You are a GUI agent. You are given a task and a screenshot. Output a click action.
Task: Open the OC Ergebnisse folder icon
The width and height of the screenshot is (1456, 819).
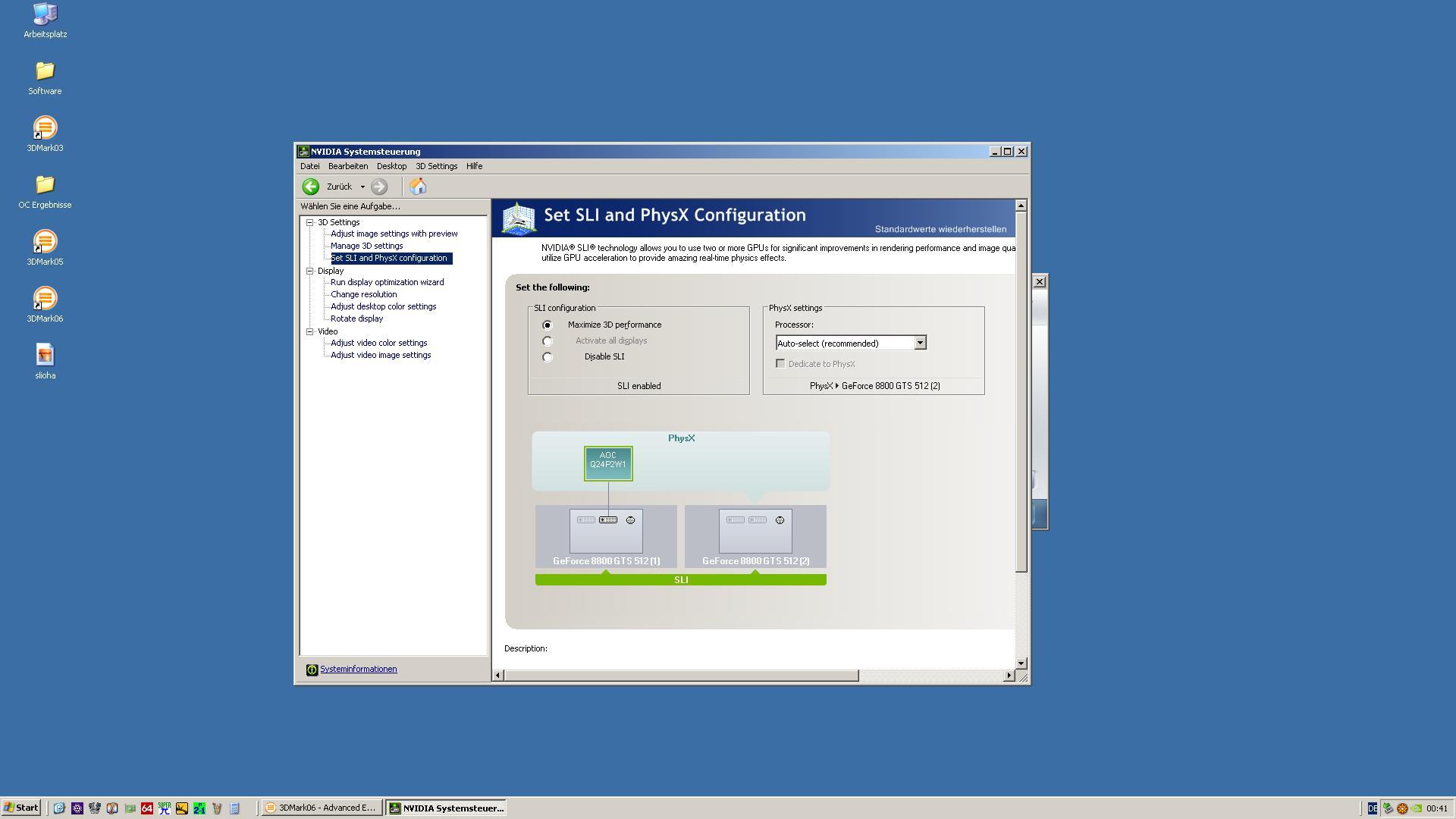[45, 185]
